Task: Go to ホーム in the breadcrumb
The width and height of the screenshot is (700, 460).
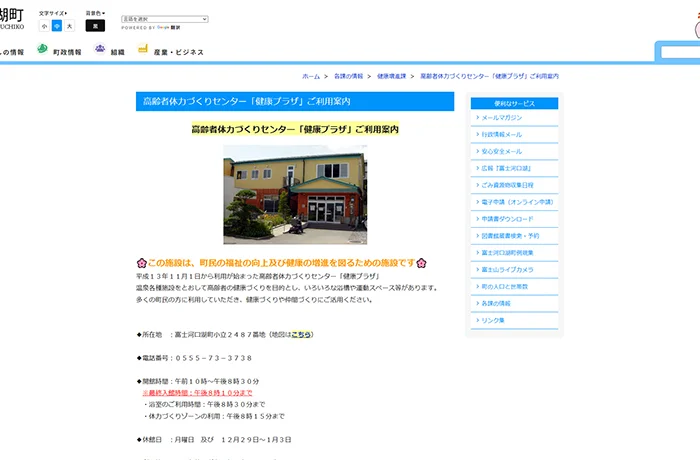Action: (x=311, y=76)
